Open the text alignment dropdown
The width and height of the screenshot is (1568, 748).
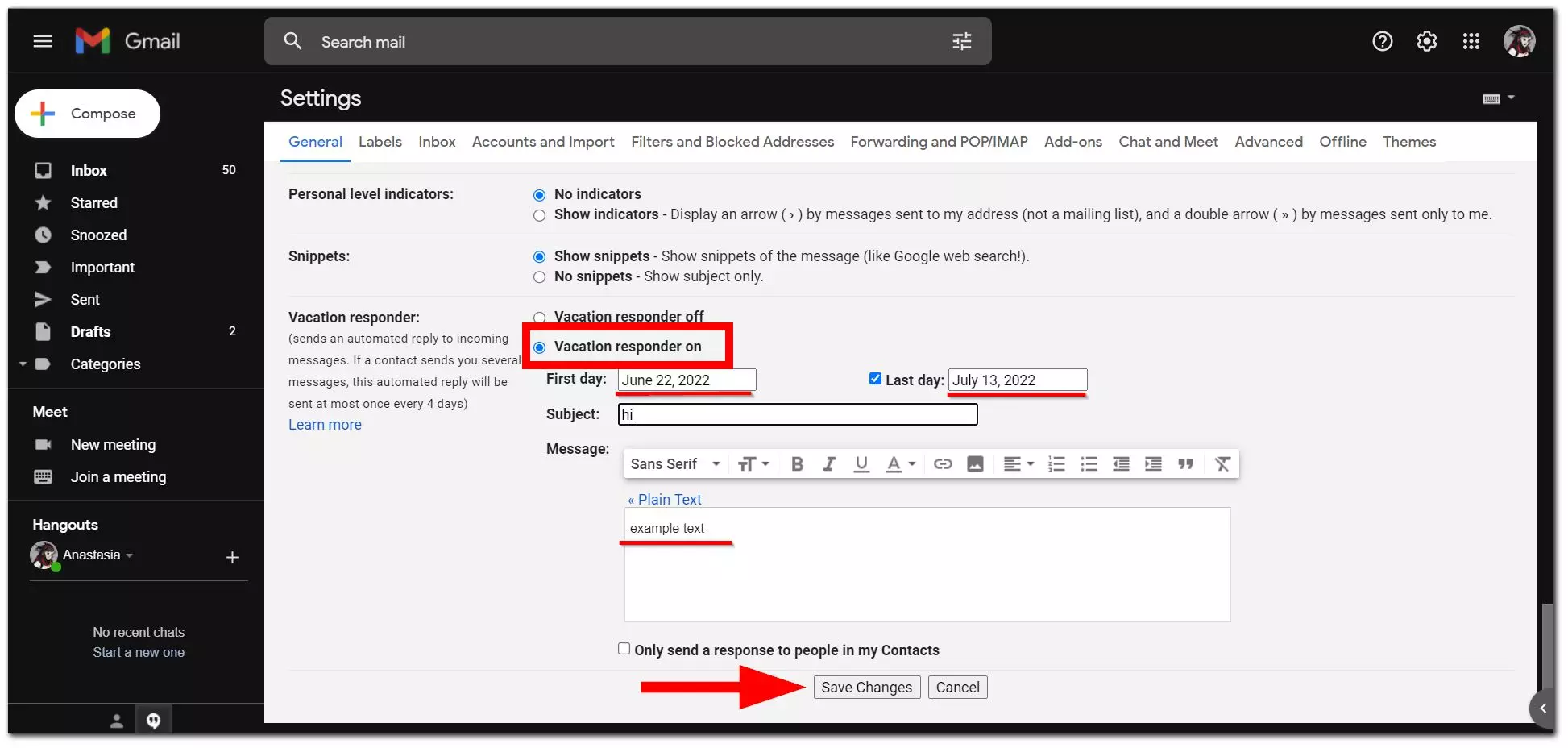point(1018,464)
